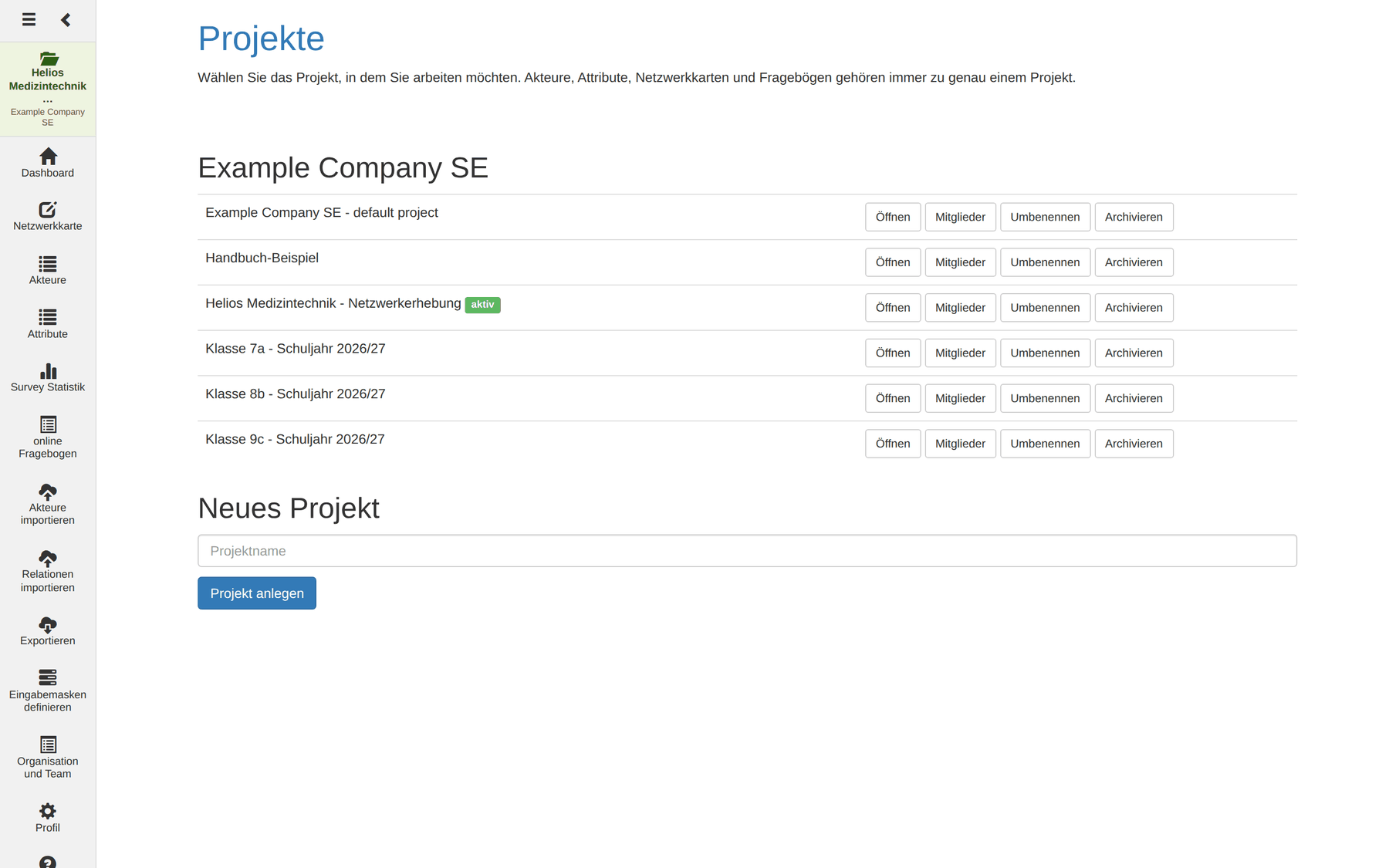The height and width of the screenshot is (868, 1389).
Task: Open online Fragebogen icon
Action: point(48,424)
